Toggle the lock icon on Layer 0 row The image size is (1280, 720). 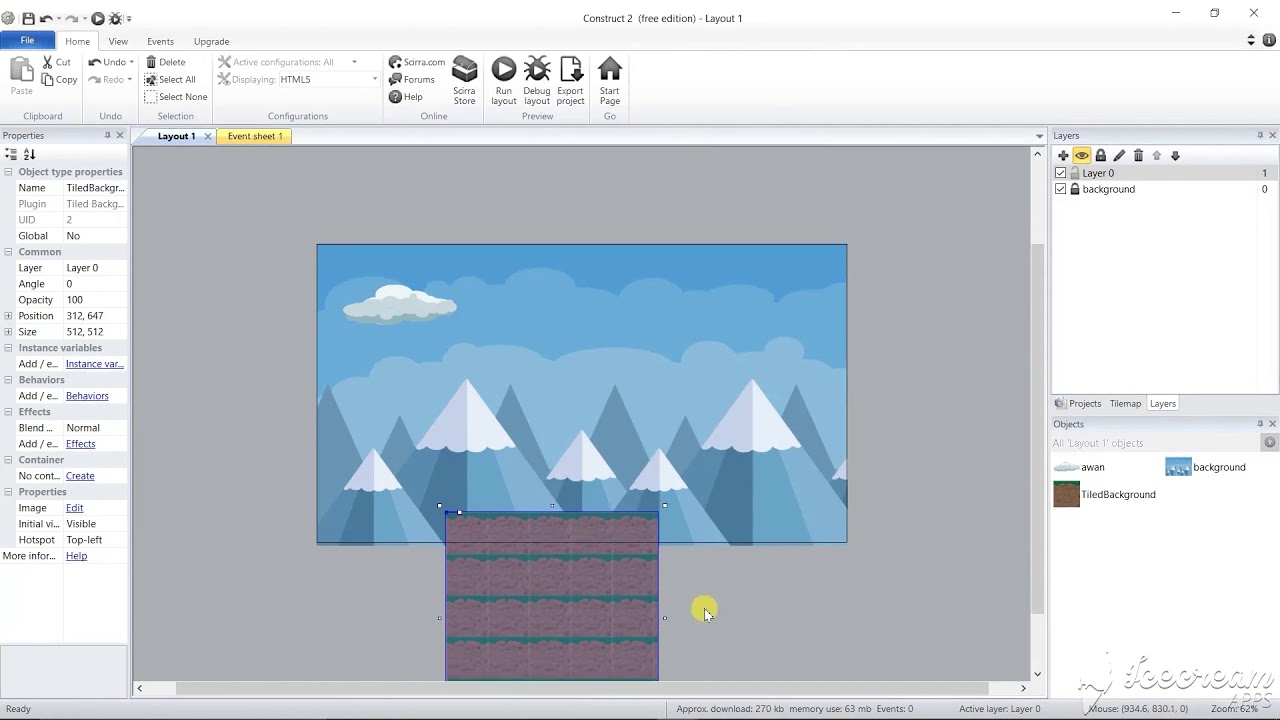click(x=1075, y=173)
